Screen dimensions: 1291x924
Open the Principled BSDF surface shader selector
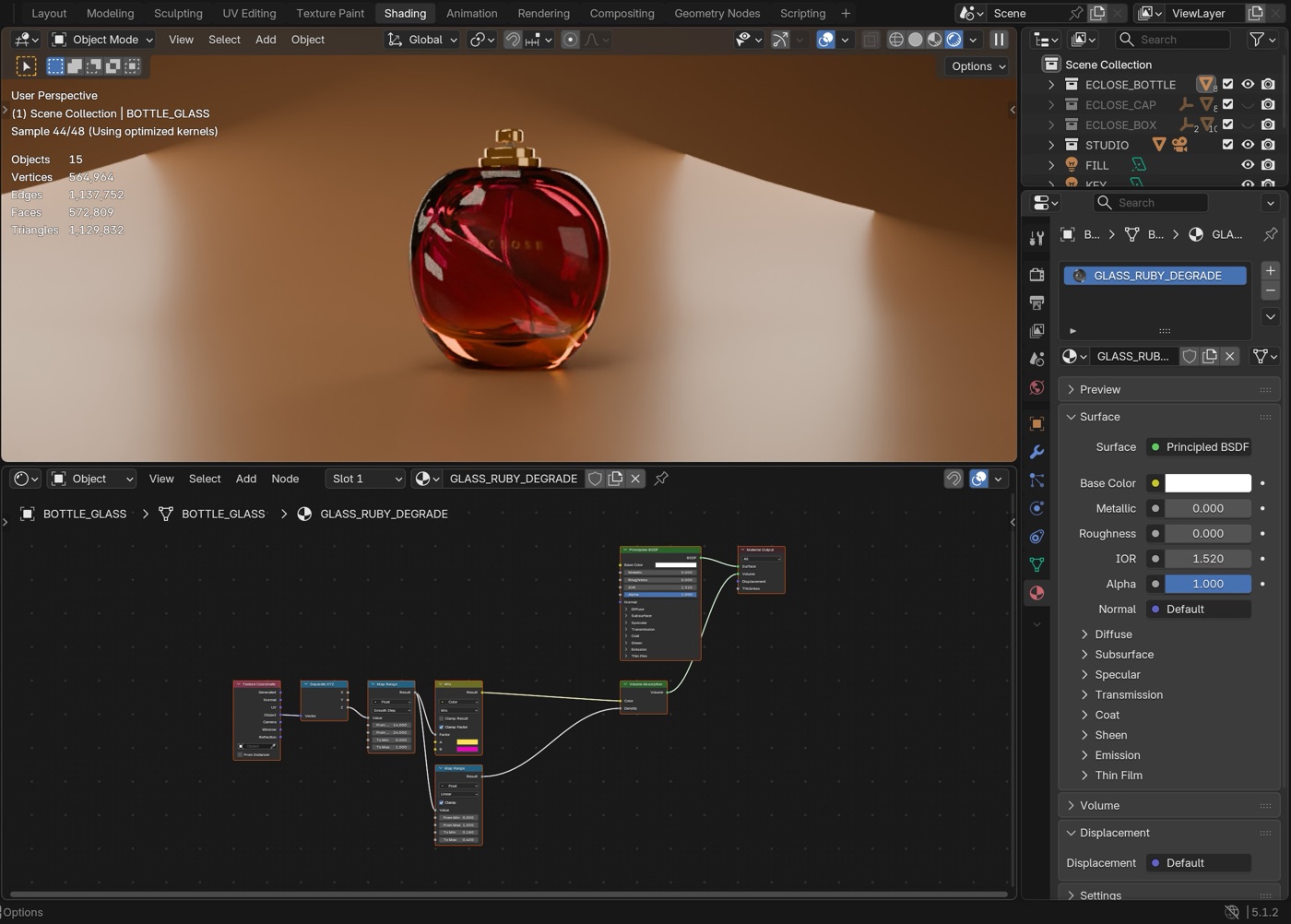(1199, 447)
